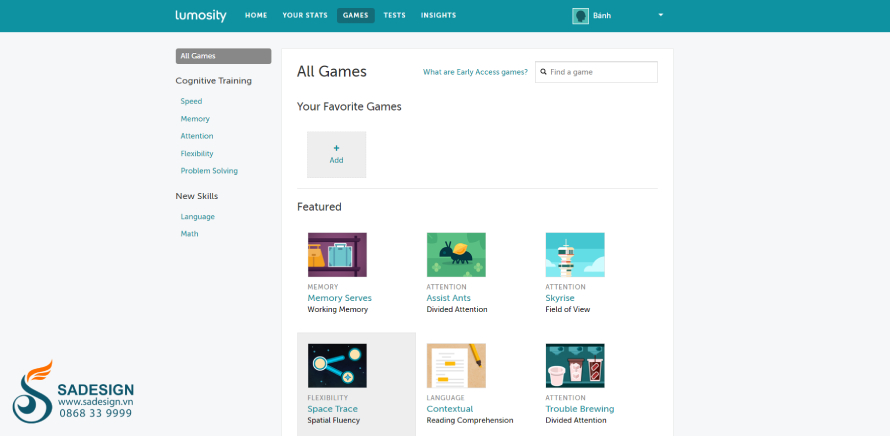Image resolution: width=890 pixels, height=436 pixels.
Task: Click the Working Memory label
Action: (x=338, y=310)
